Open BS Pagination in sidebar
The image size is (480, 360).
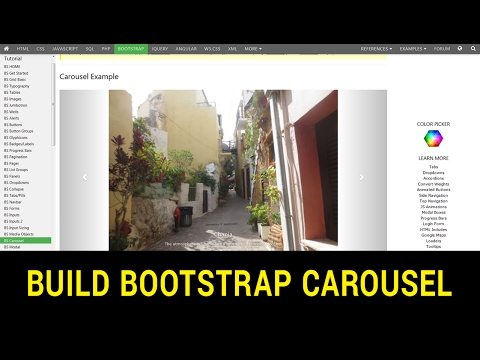[x=16, y=157]
